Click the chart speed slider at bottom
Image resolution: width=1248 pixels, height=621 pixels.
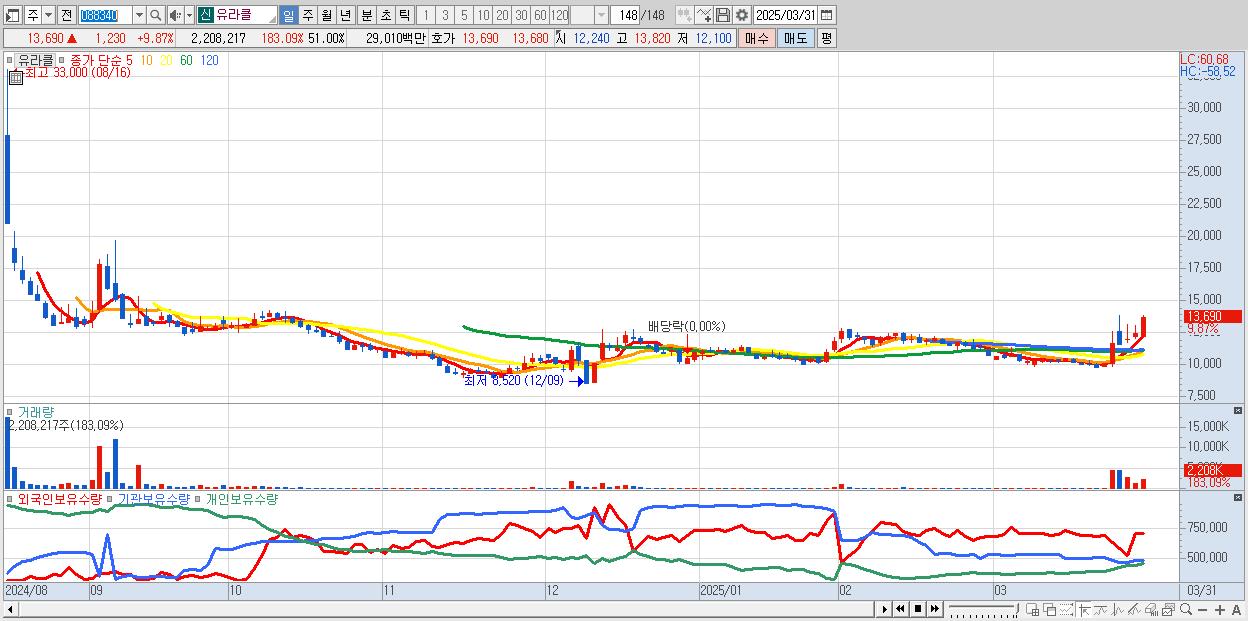click(x=983, y=609)
